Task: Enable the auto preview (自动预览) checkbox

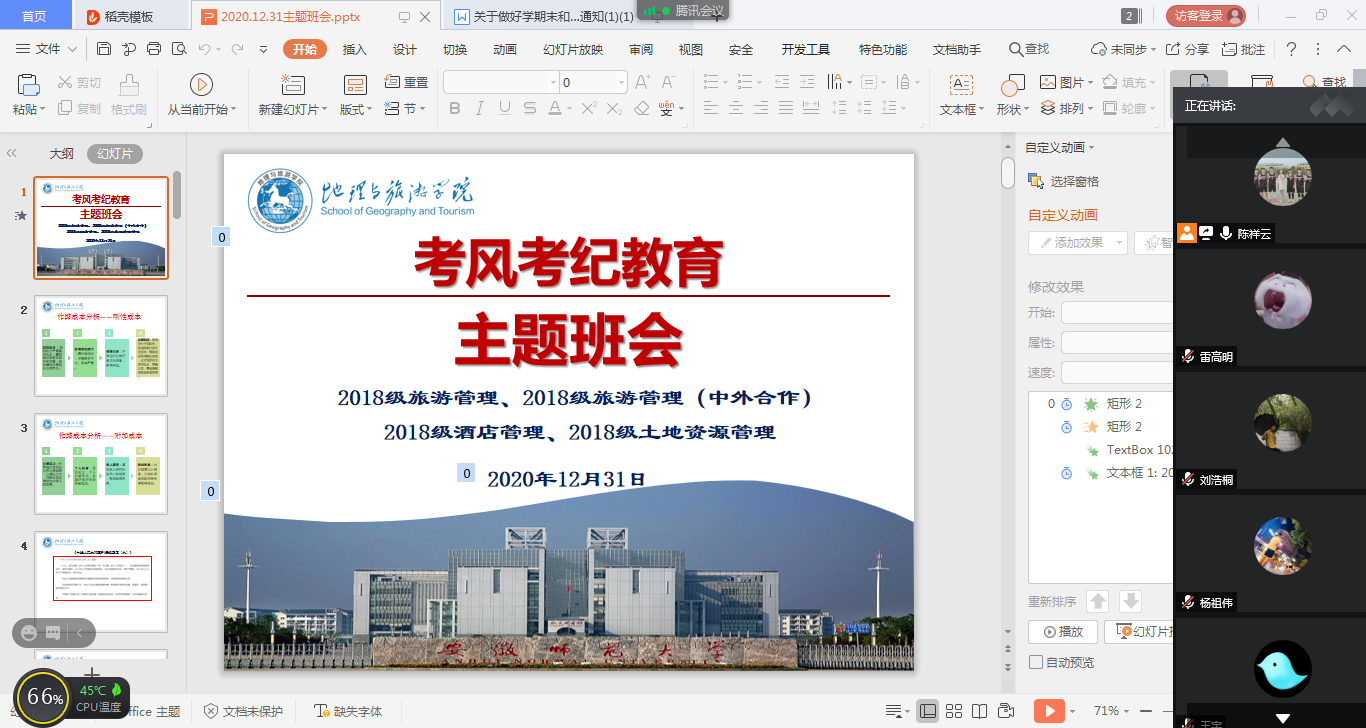Action: point(1035,662)
